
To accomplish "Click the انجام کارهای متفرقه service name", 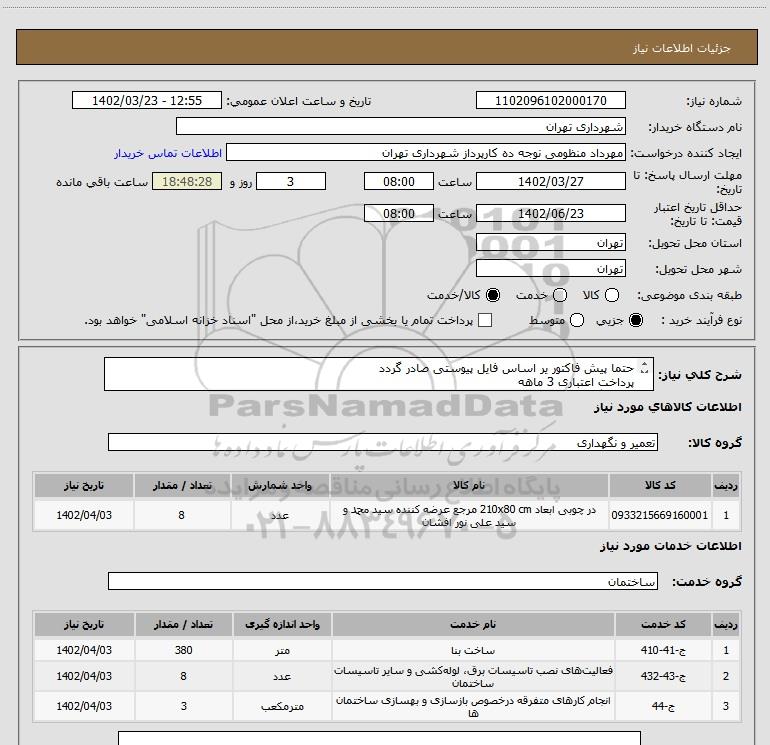I will [x=473, y=706].
